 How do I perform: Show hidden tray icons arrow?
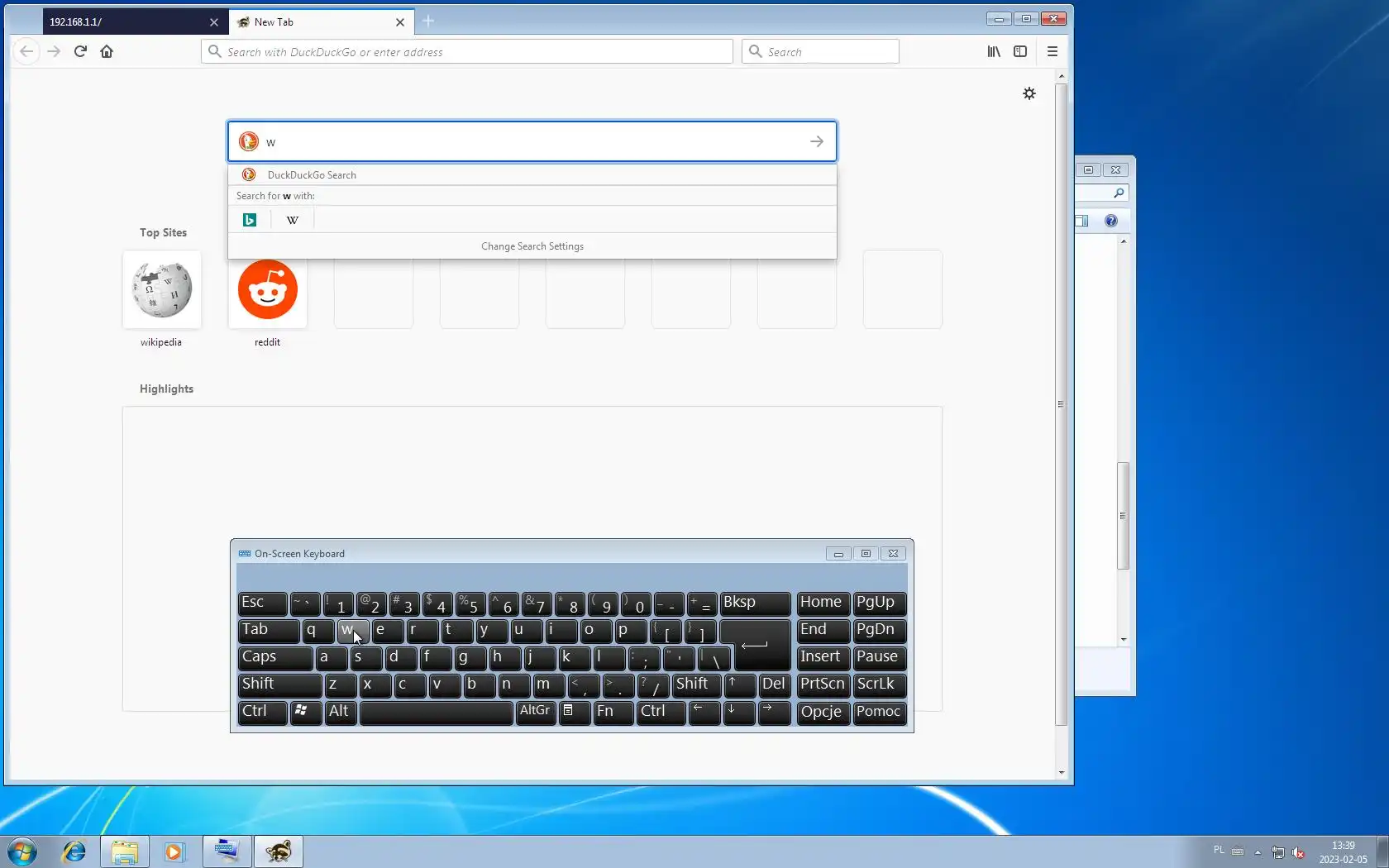point(1258,852)
